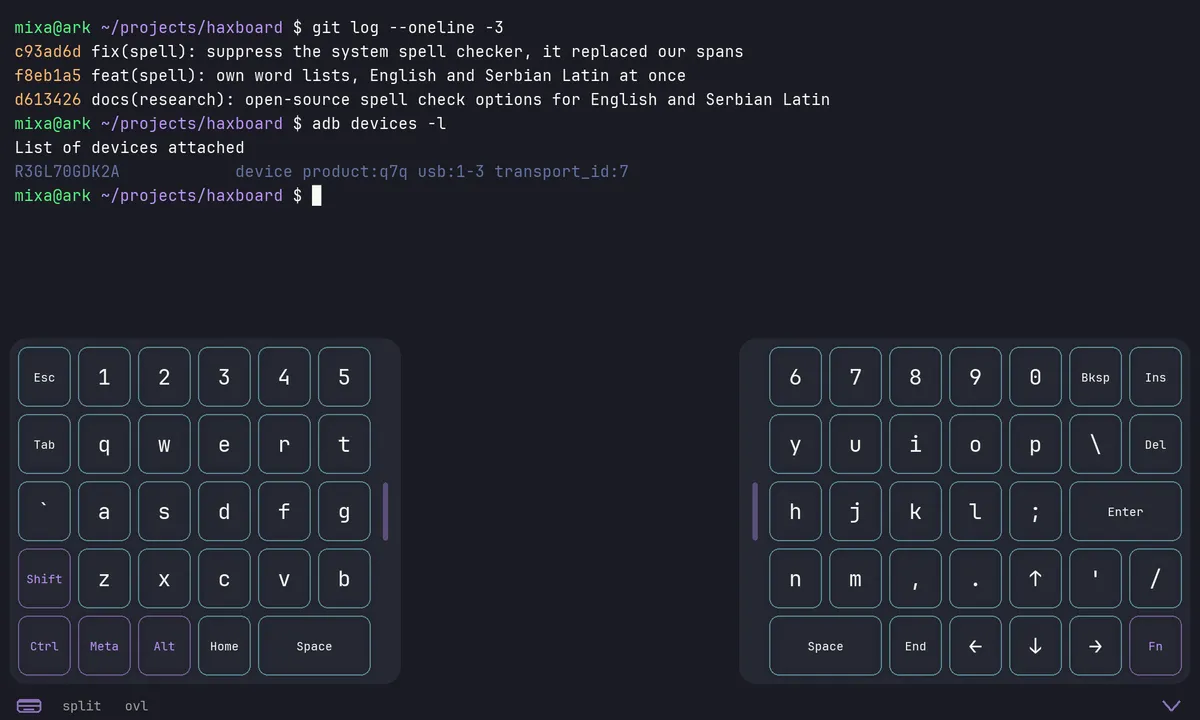Grab the left keyboard half's side handle

point(386,511)
